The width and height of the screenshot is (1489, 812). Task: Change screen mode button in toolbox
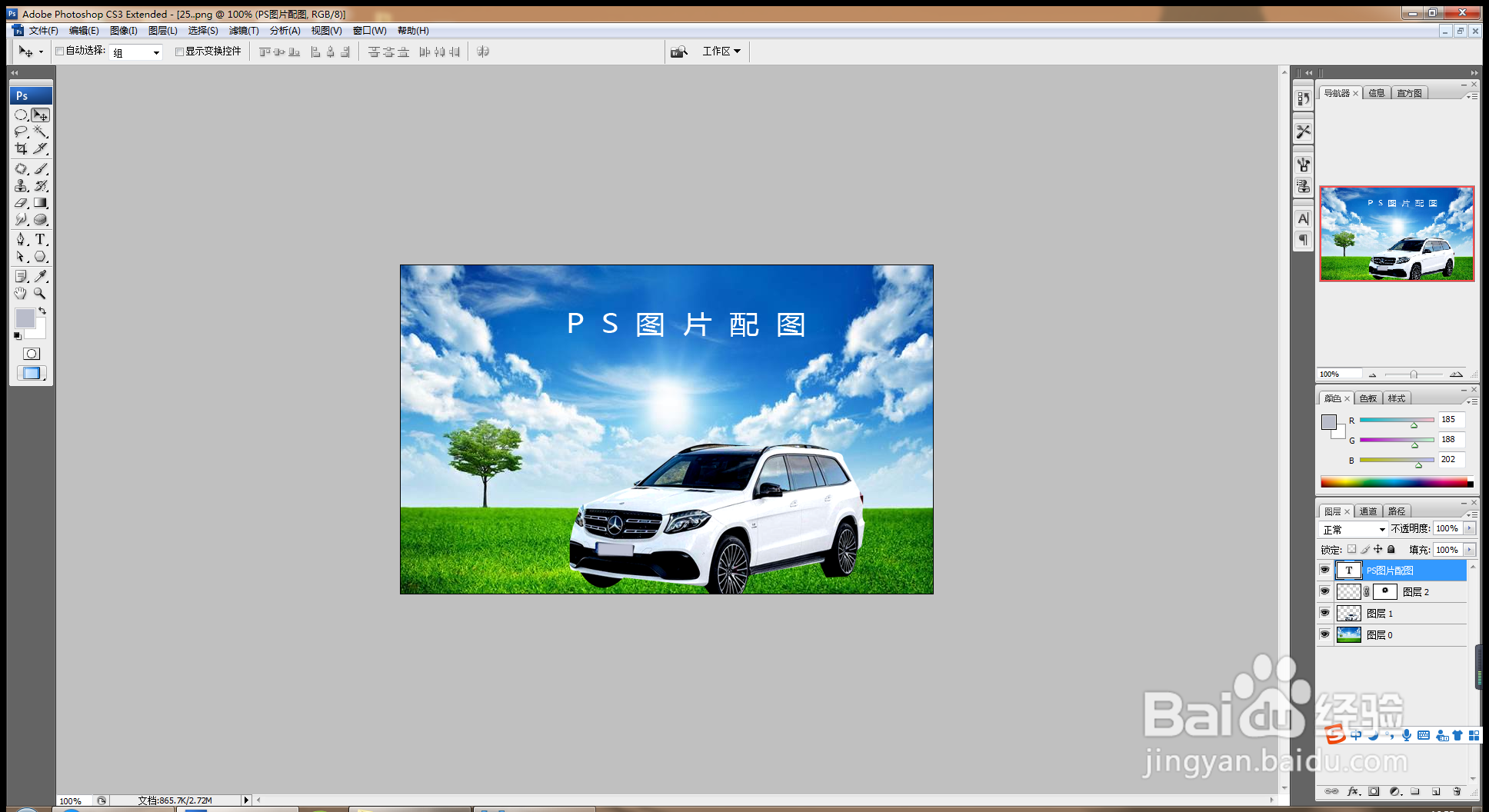[31, 373]
